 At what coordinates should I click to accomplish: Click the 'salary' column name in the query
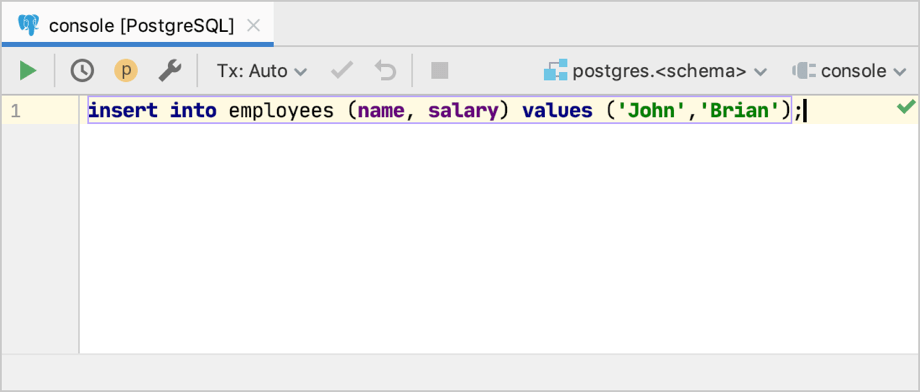(x=463, y=110)
